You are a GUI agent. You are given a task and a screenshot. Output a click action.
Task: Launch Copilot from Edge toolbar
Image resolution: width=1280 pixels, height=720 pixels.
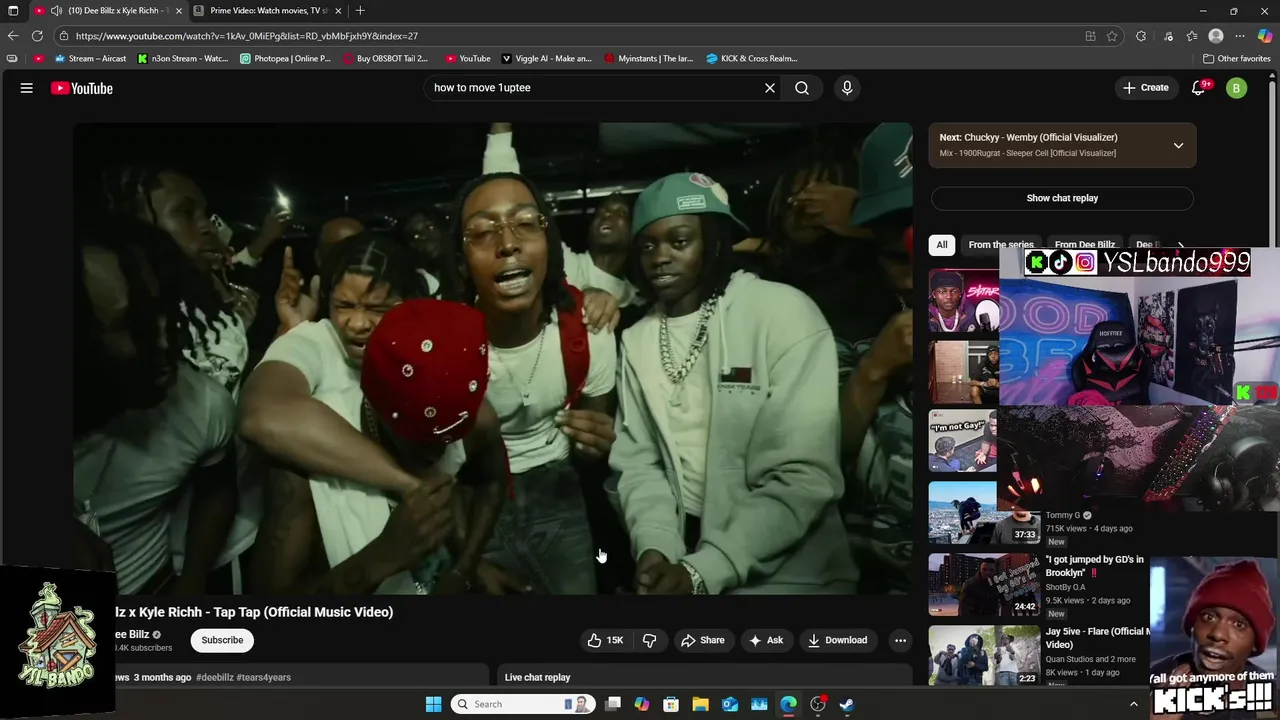coord(1265,36)
